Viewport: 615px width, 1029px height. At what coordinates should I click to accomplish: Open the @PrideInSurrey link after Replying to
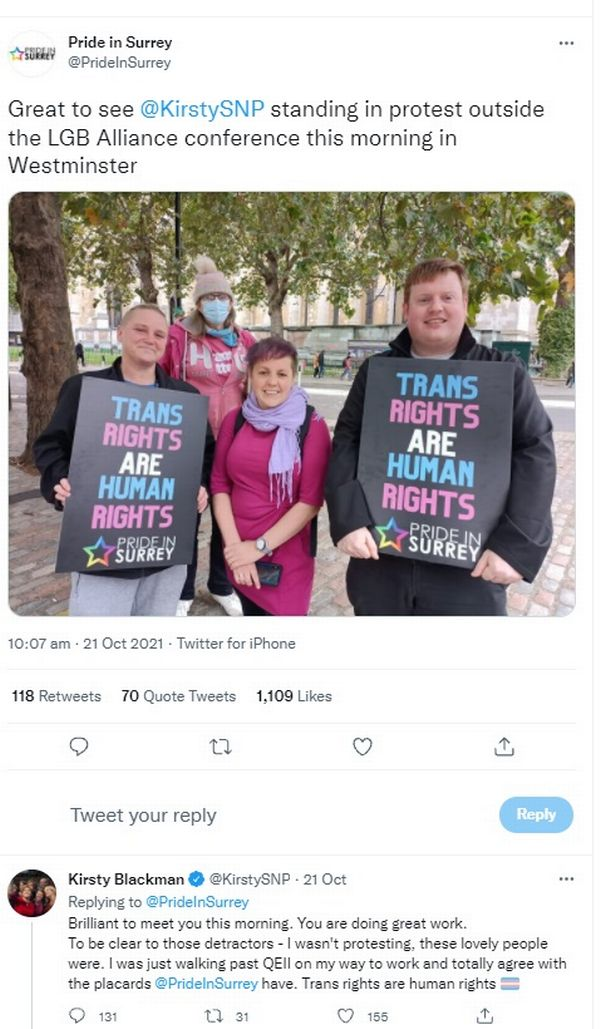tap(197, 902)
